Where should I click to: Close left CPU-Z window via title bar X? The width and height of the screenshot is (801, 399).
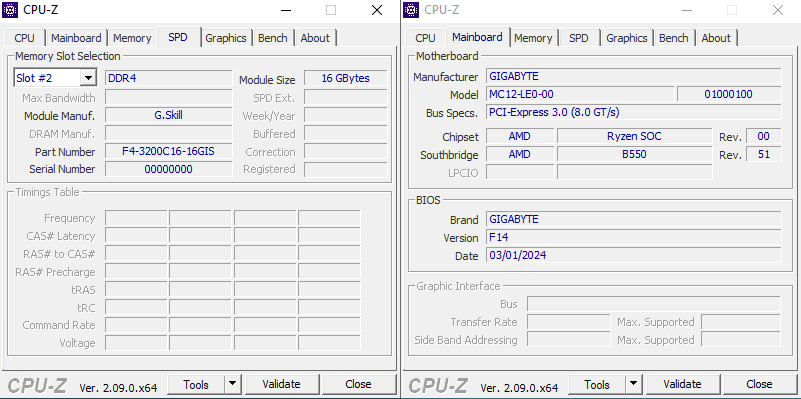pos(376,10)
